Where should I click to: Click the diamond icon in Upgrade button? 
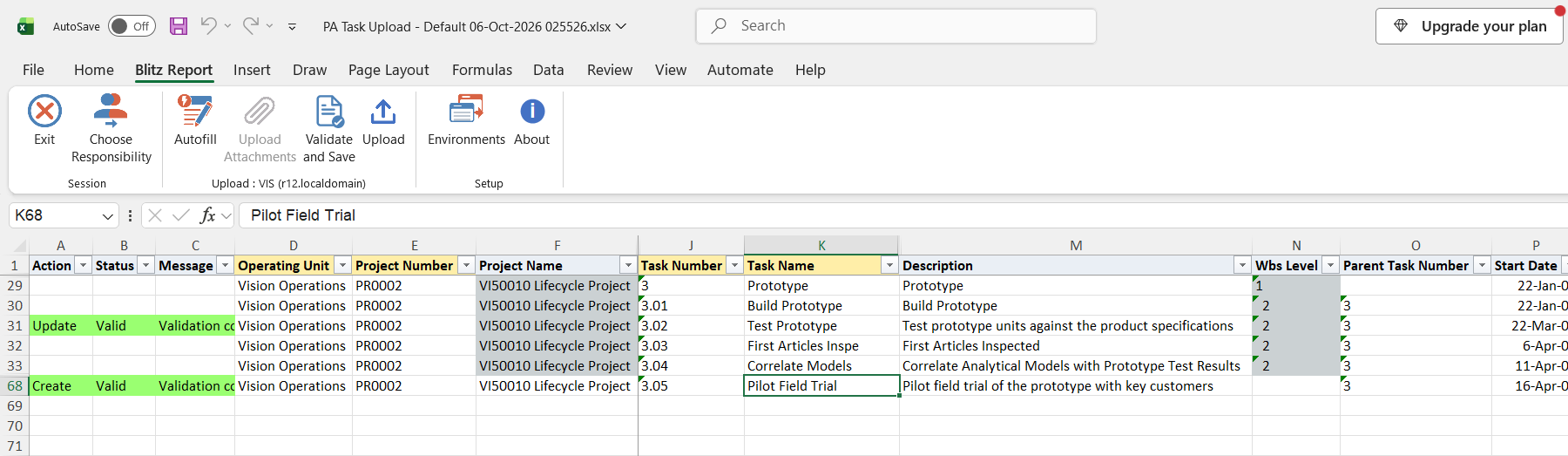pyautogui.click(x=1401, y=26)
